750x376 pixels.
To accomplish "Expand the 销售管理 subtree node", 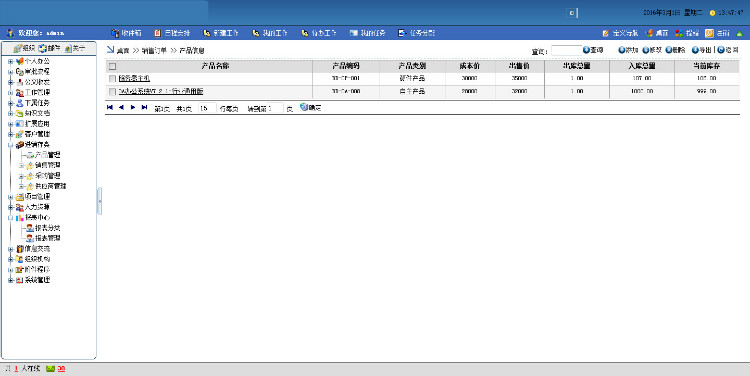I will coord(21,166).
